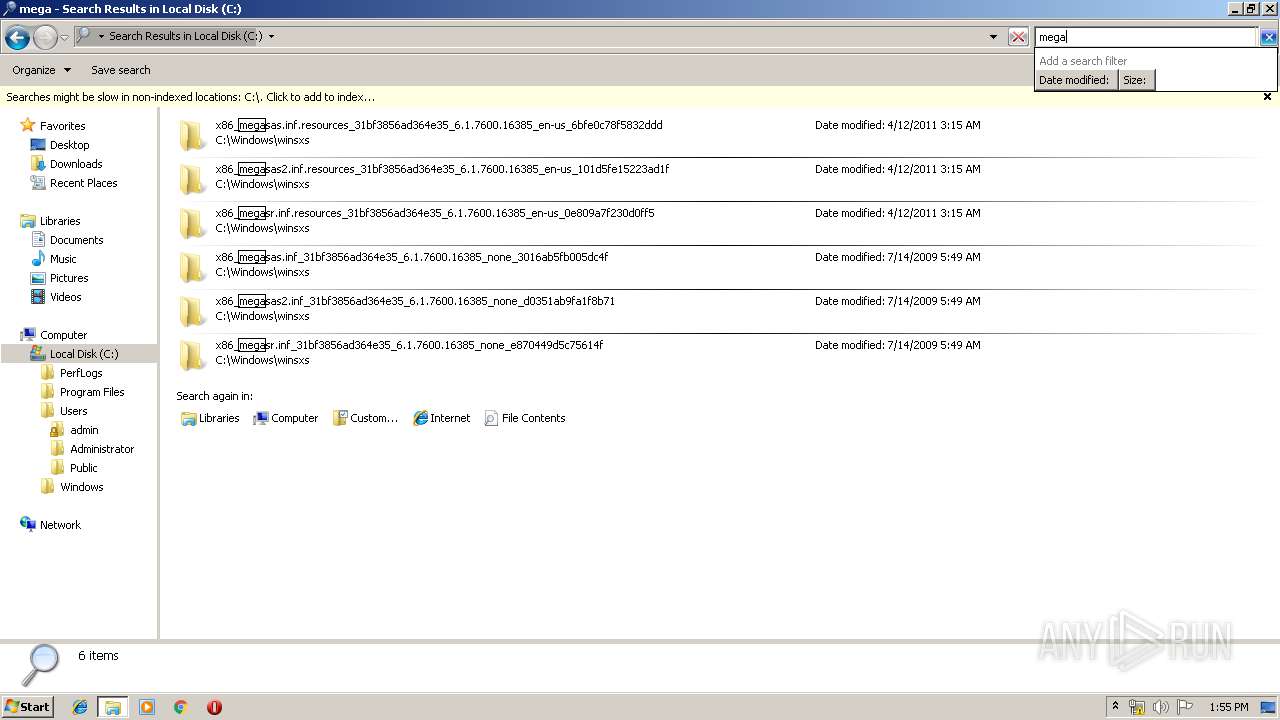Dismiss the yellow info bar

(x=1267, y=97)
